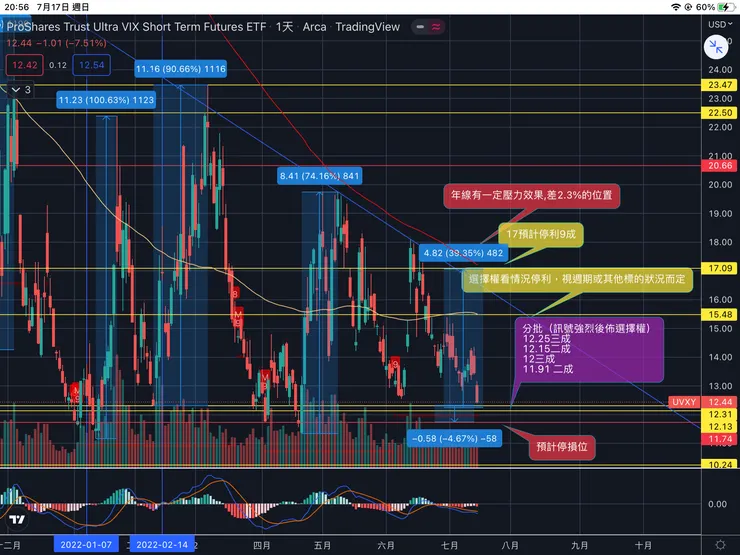Select the red 預計停損位 callout
The height and width of the screenshot is (555, 740).
click(x=562, y=447)
